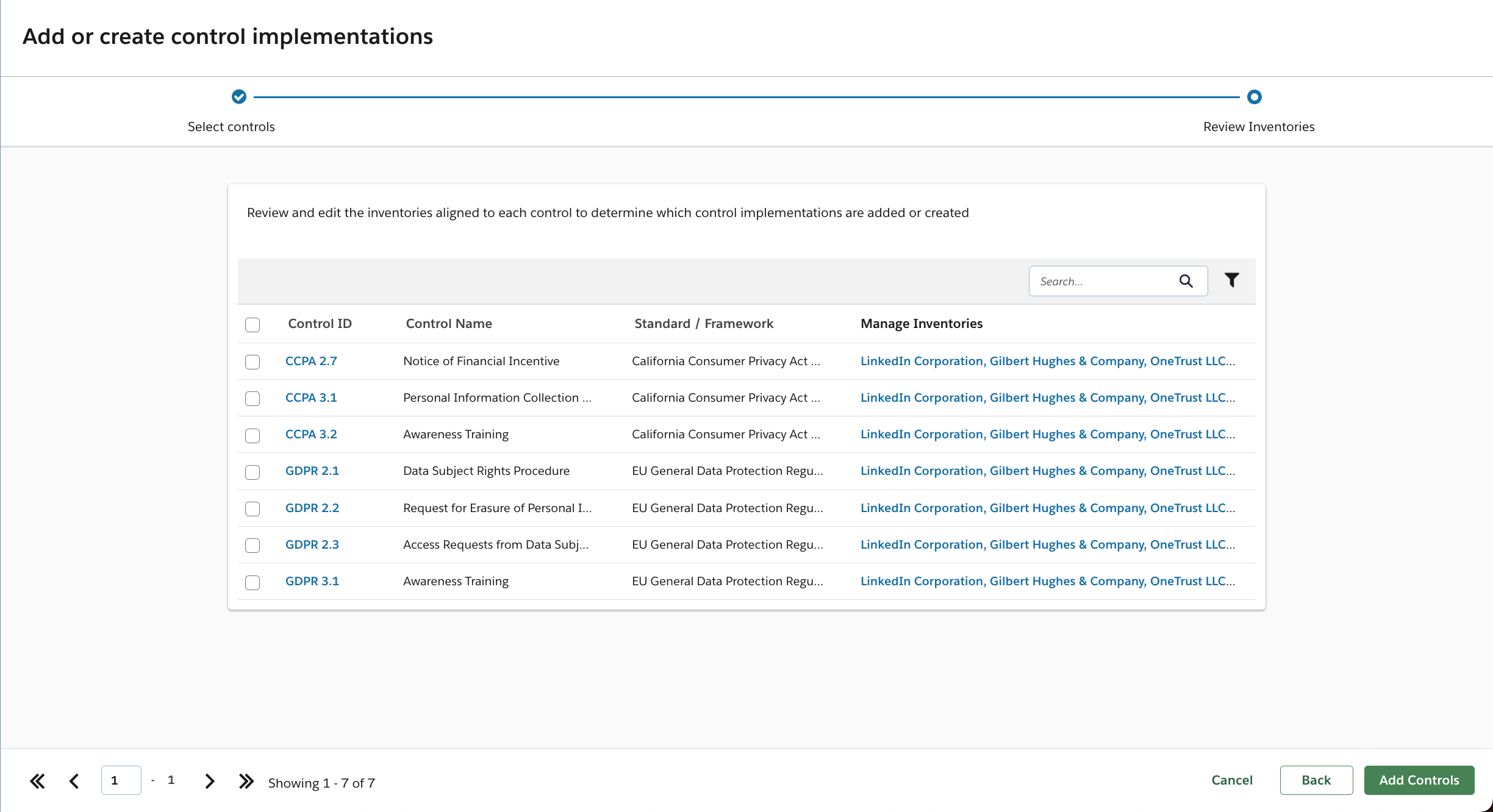Image resolution: width=1493 pixels, height=812 pixels.
Task: Go to previous page arrow
Action: 74,781
